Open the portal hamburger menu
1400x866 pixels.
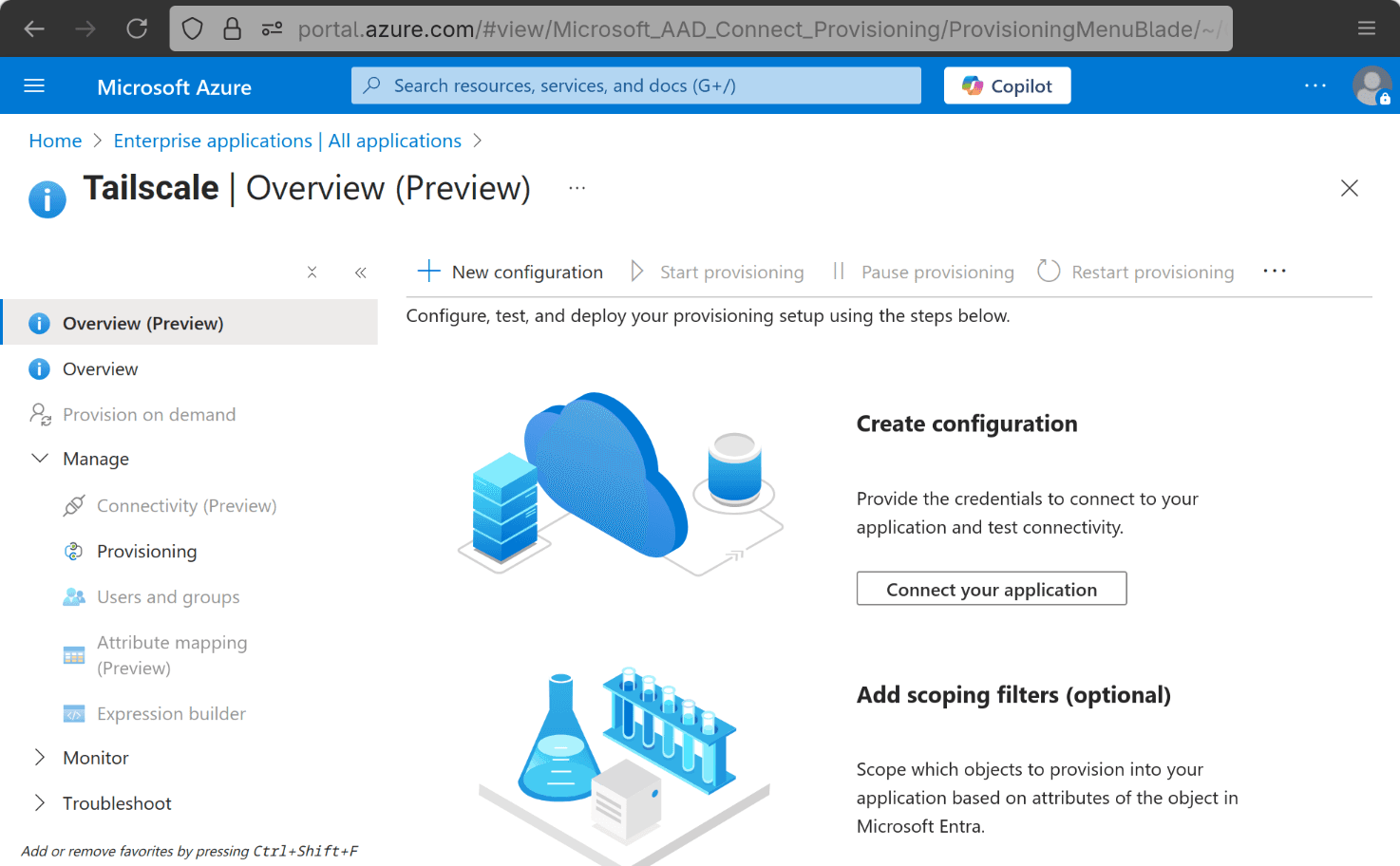(x=34, y=85)
